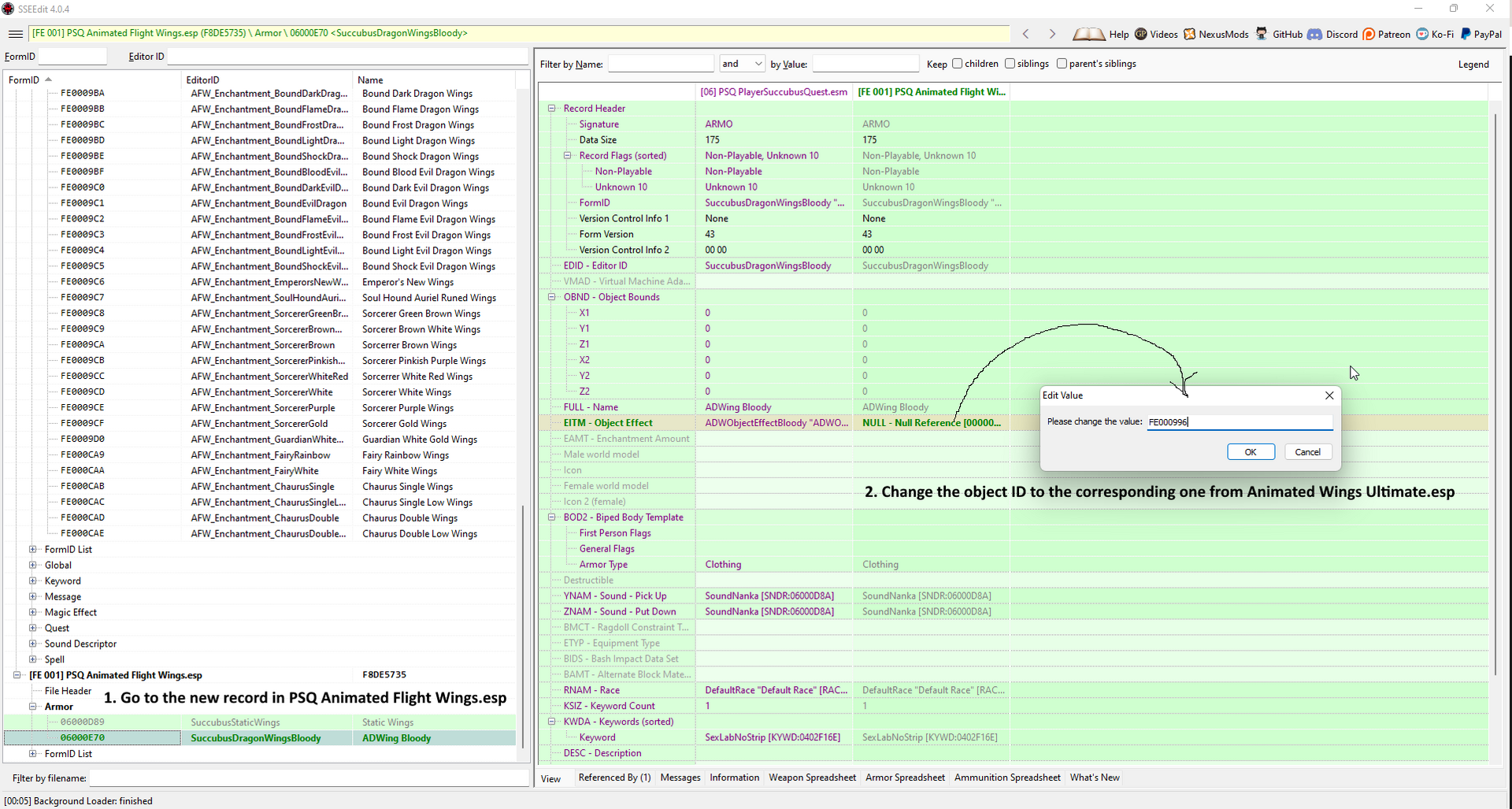
Task: Switch to What's New tab
Action: tap(1095, 777)
